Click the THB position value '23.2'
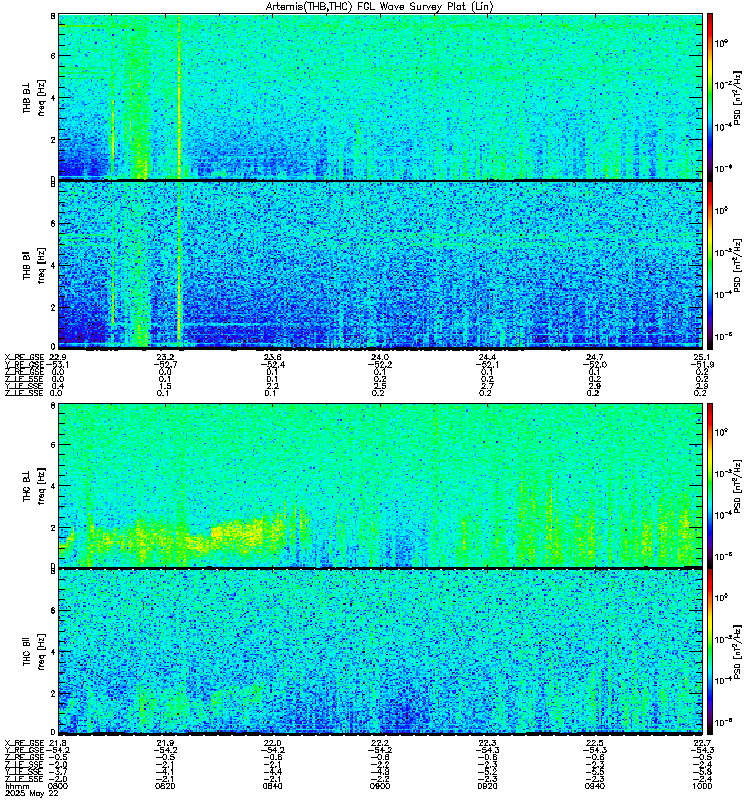This screenshot has height=800, width=750. coord(165,357)
